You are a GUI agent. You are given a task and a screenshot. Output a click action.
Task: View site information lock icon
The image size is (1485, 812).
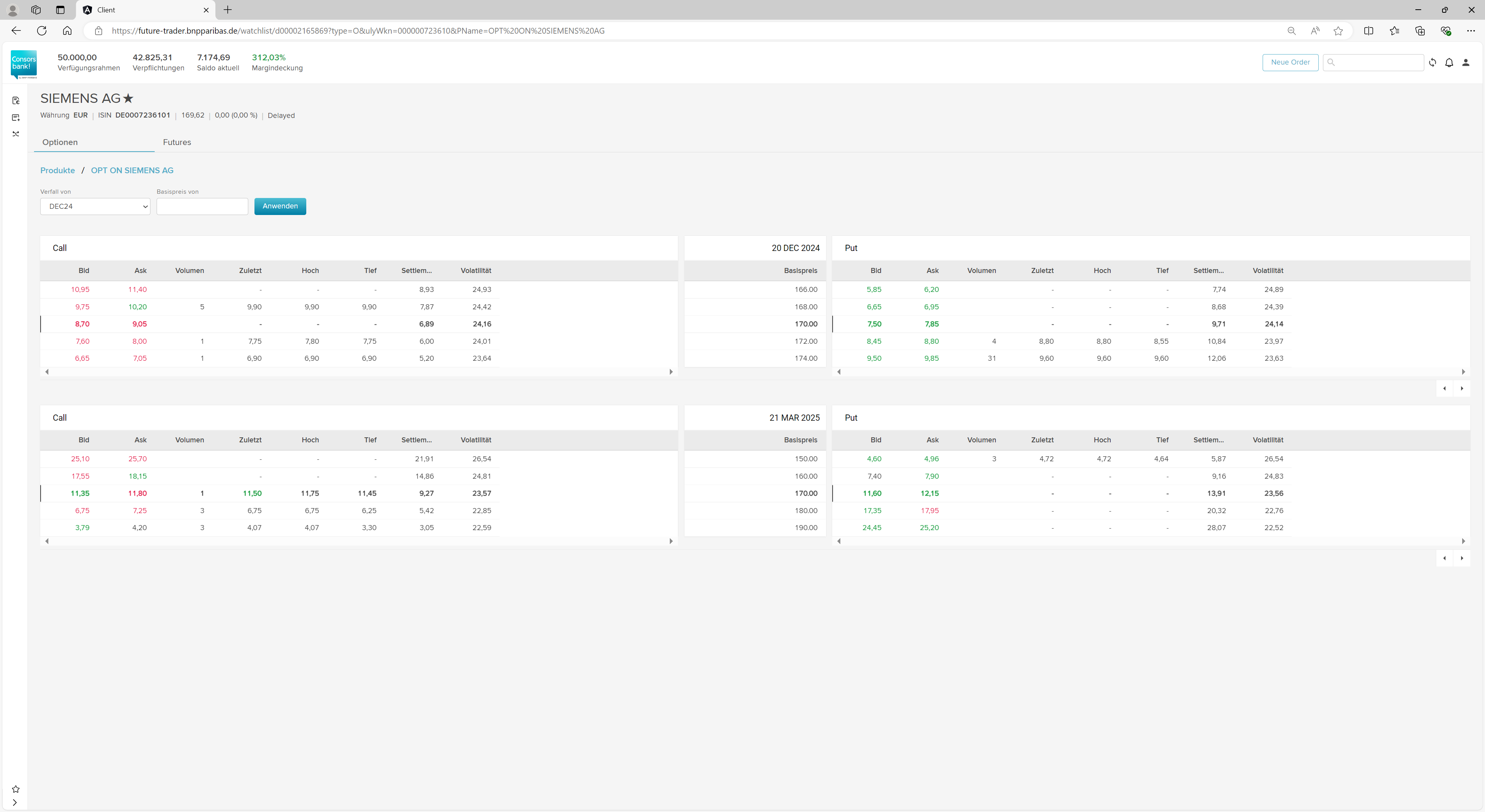[x=99, y=31]
